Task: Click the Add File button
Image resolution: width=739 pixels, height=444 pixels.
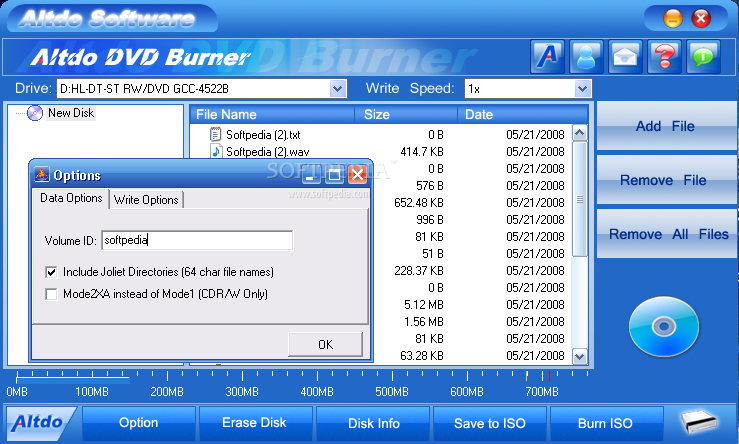Action: 666,126
